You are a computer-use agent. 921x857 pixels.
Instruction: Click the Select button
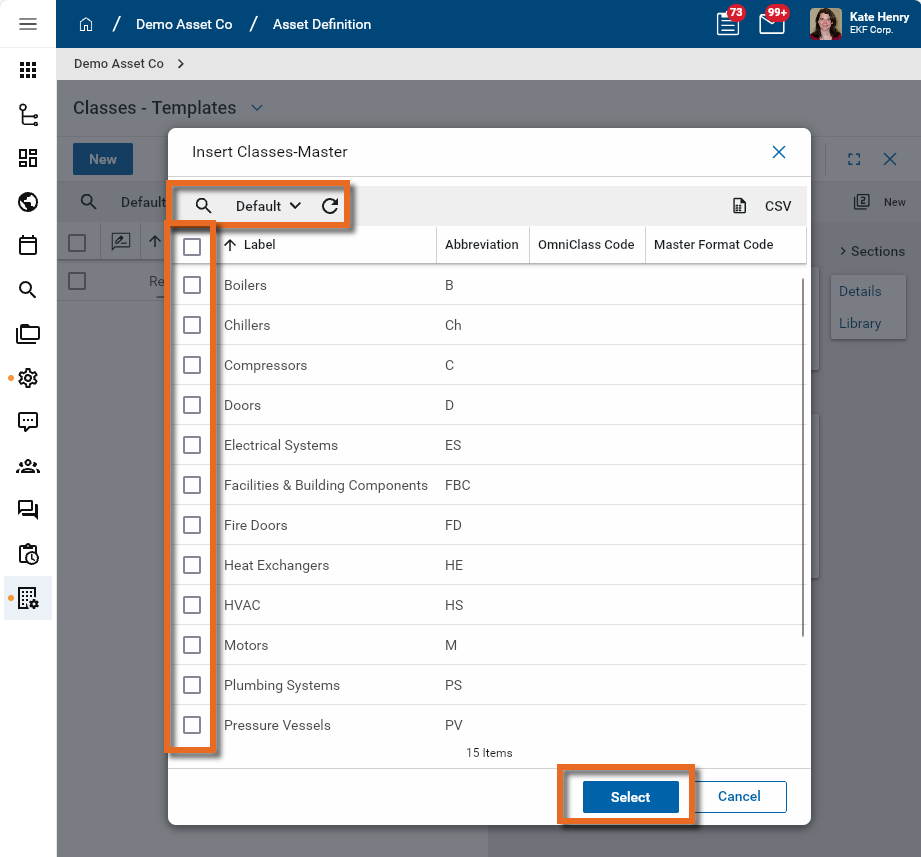tap(630, 797)
